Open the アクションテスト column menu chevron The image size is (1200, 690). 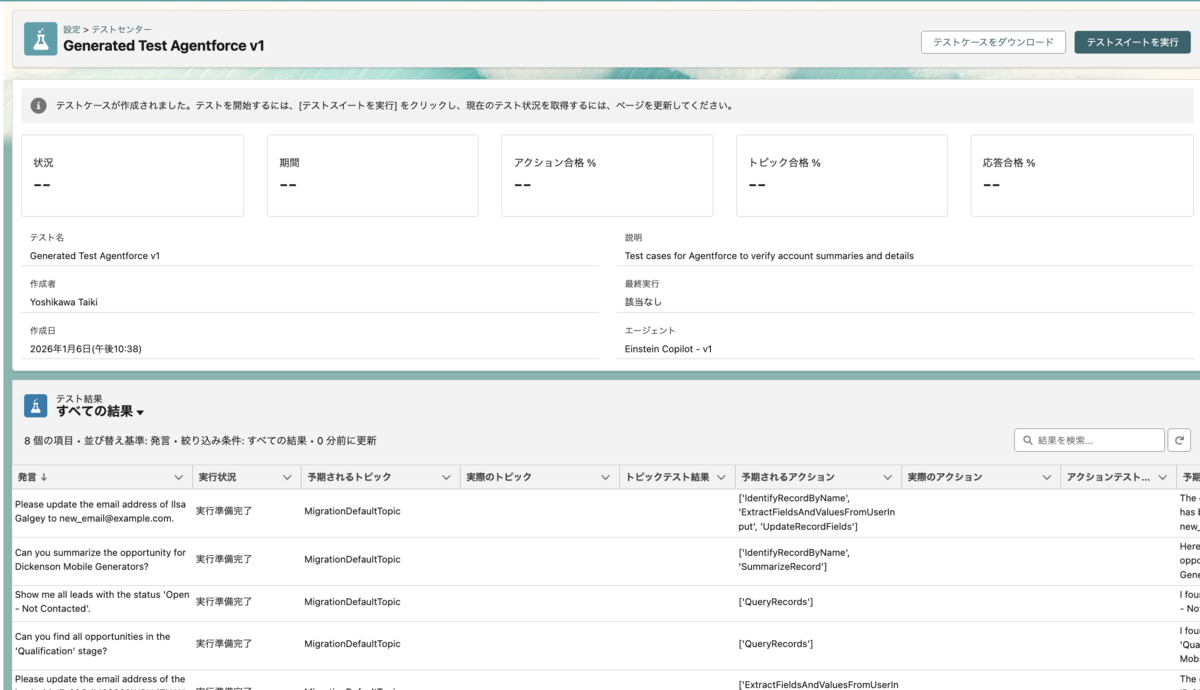tap(1161, 477)
